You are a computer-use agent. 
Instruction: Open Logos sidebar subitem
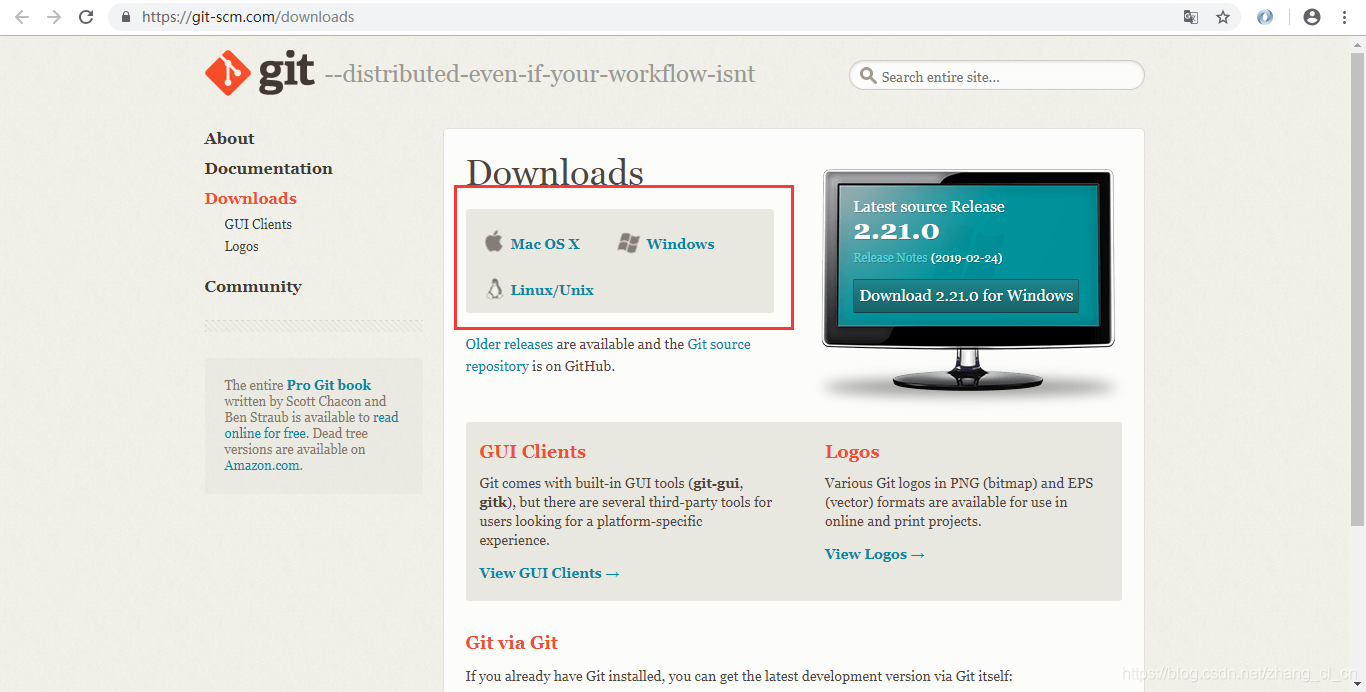(241, 246)
